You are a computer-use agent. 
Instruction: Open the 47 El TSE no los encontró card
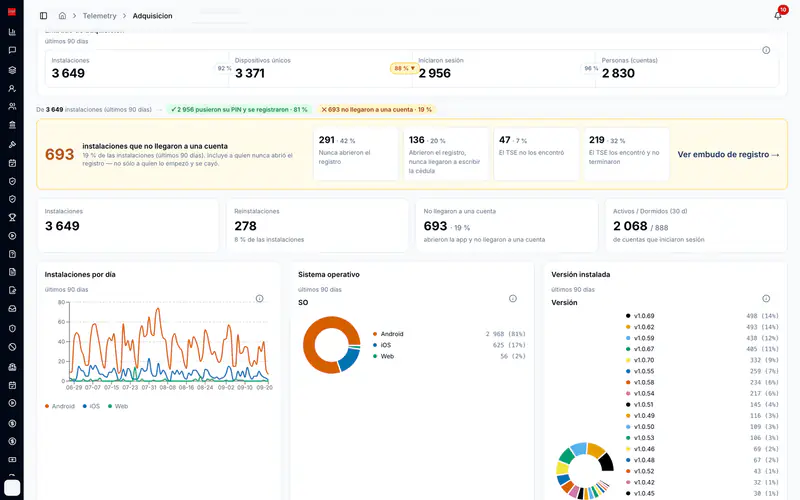[x=536, y=154]
